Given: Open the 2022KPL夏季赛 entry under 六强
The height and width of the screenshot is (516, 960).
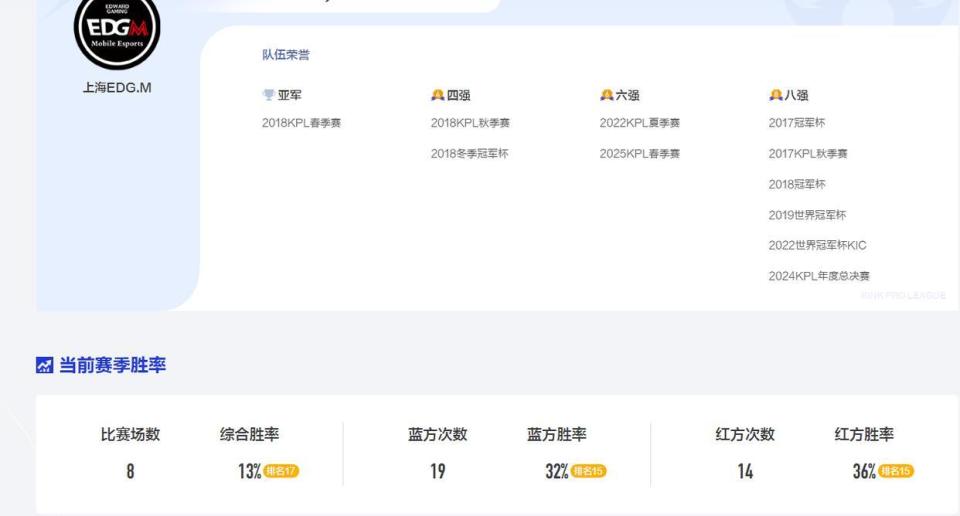Looking at the screenshot, I should pyautogui.click(x=639, y=123).
